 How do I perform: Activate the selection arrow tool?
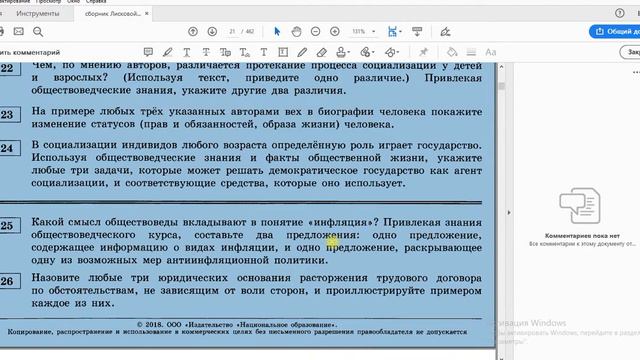[277, 31]
